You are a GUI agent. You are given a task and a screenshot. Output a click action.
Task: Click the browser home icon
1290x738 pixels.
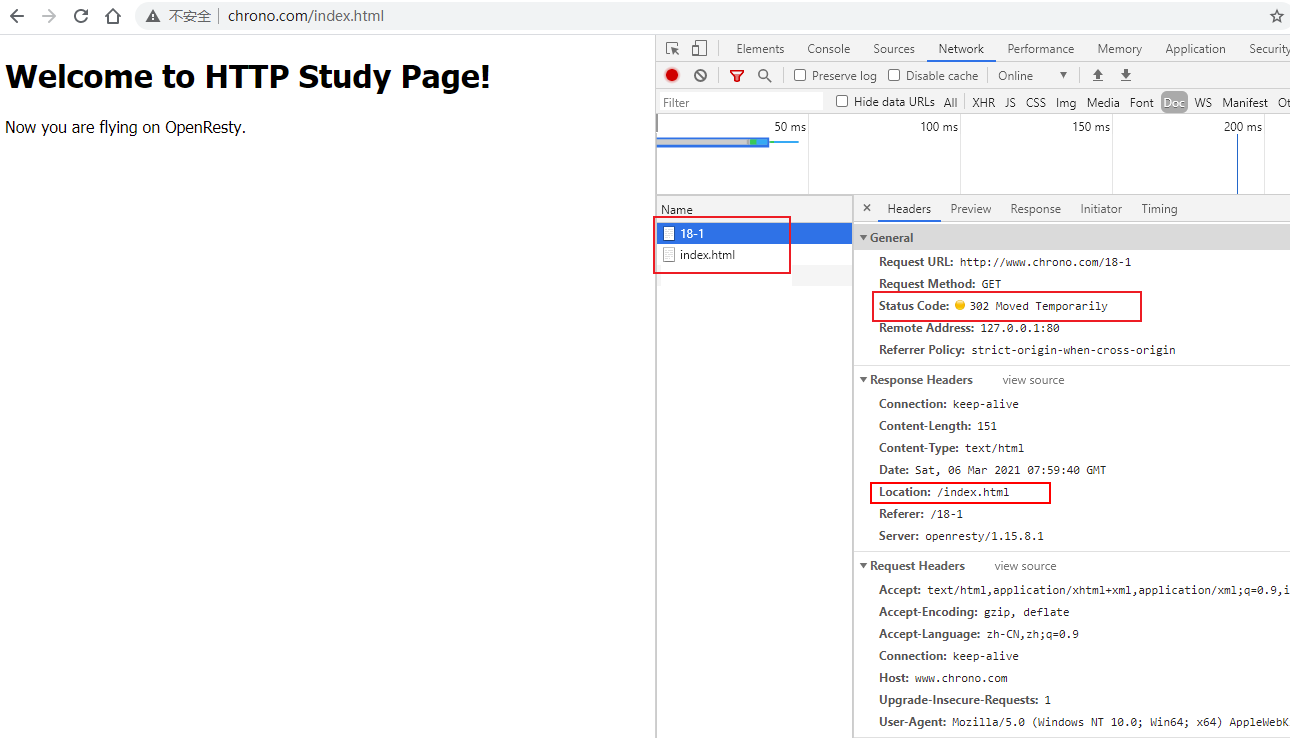point(113,16)
